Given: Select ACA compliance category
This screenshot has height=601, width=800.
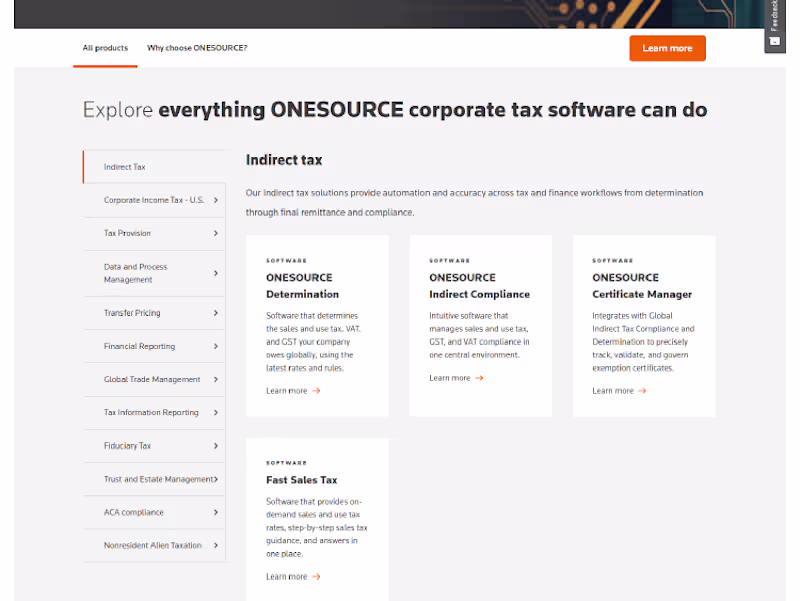Looking at the screenshot, I should point(154,512).
